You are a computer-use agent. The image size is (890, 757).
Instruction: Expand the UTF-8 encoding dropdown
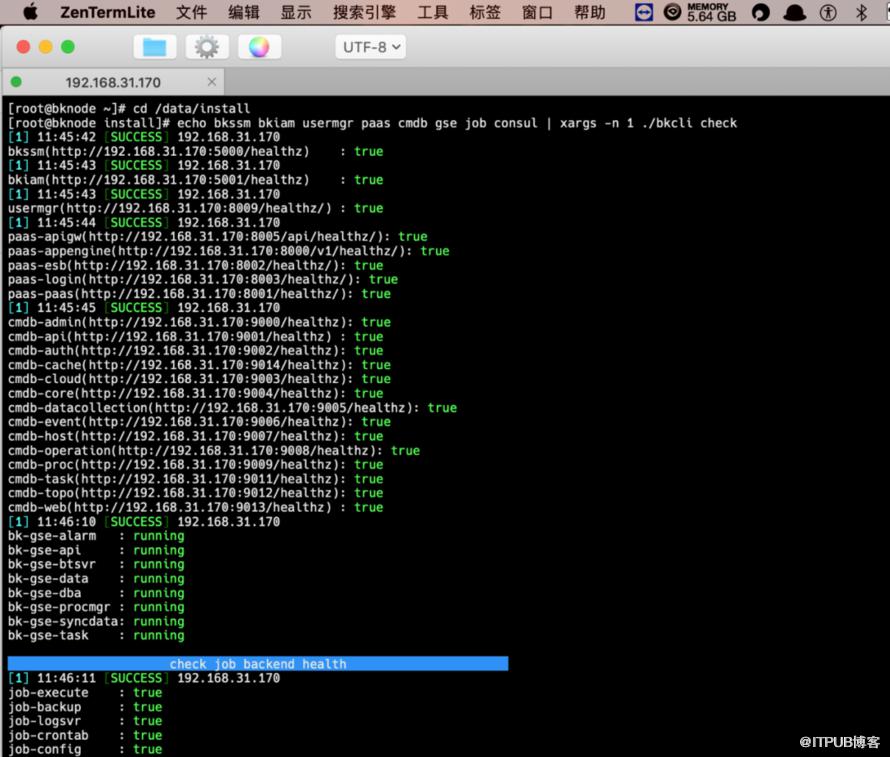(370, 47)
